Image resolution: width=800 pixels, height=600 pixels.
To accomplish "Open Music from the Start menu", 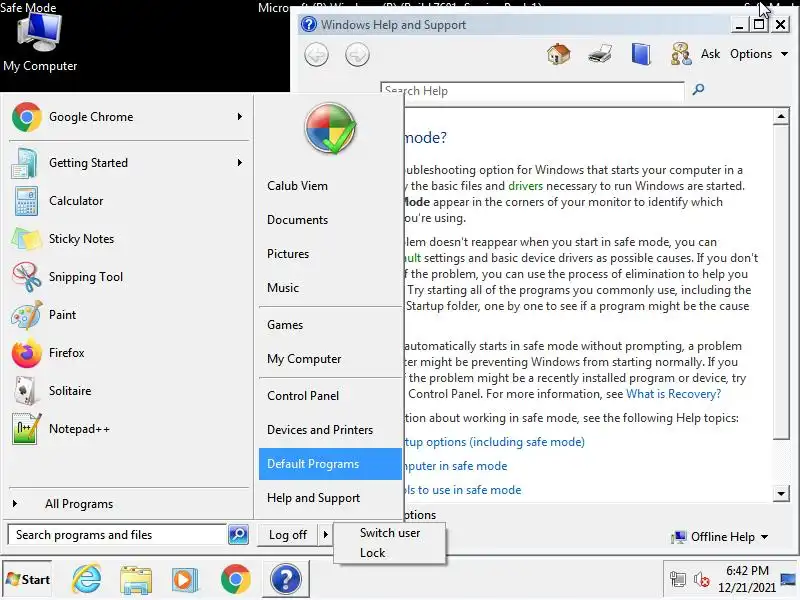I will click(x=330, y=288).
